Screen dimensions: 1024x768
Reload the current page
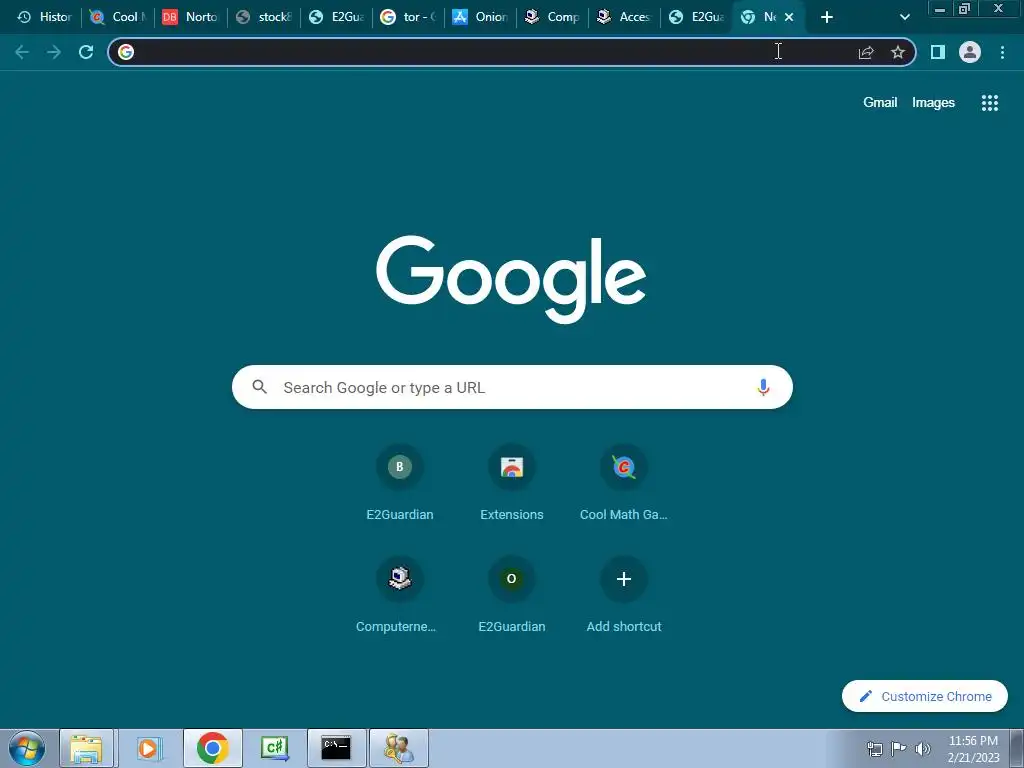[x=86, y=52]
